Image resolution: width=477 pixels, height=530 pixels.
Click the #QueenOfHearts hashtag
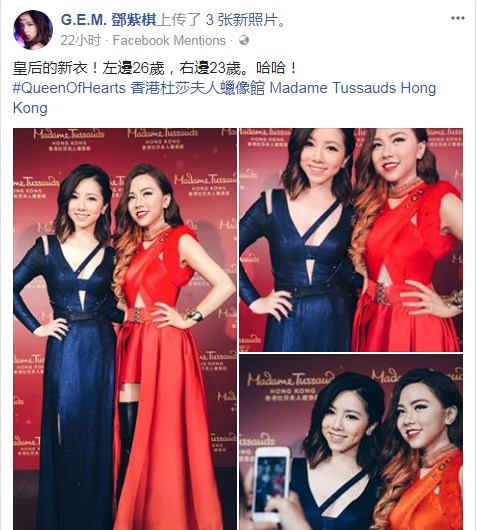[69, 88]
